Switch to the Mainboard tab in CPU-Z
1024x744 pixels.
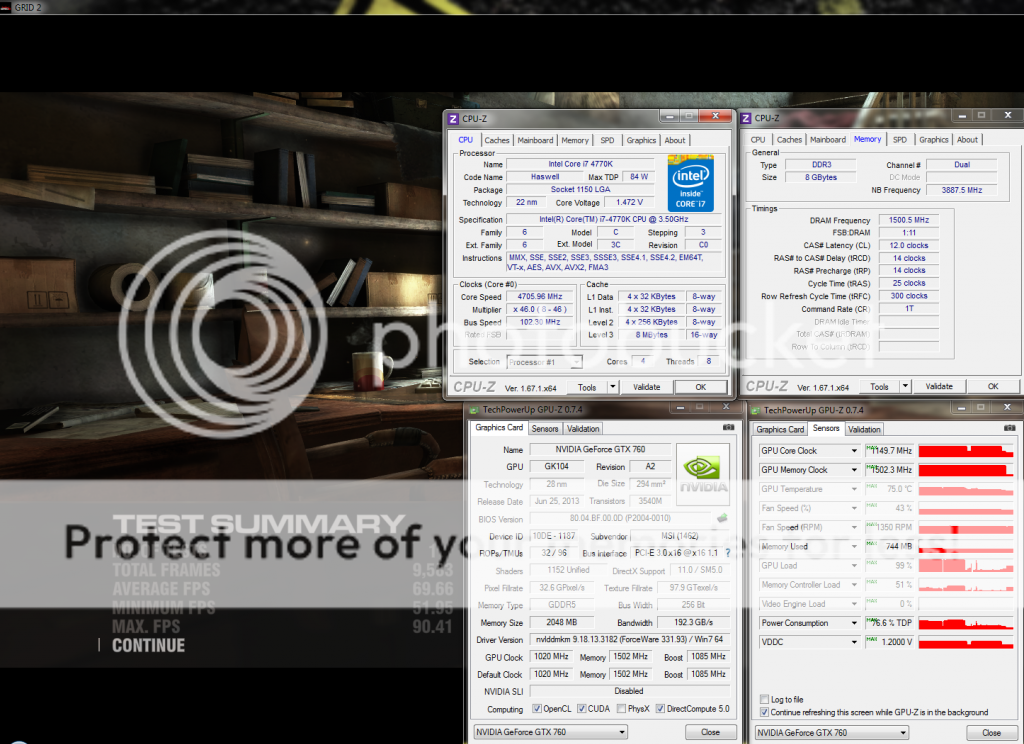(535, 140)
